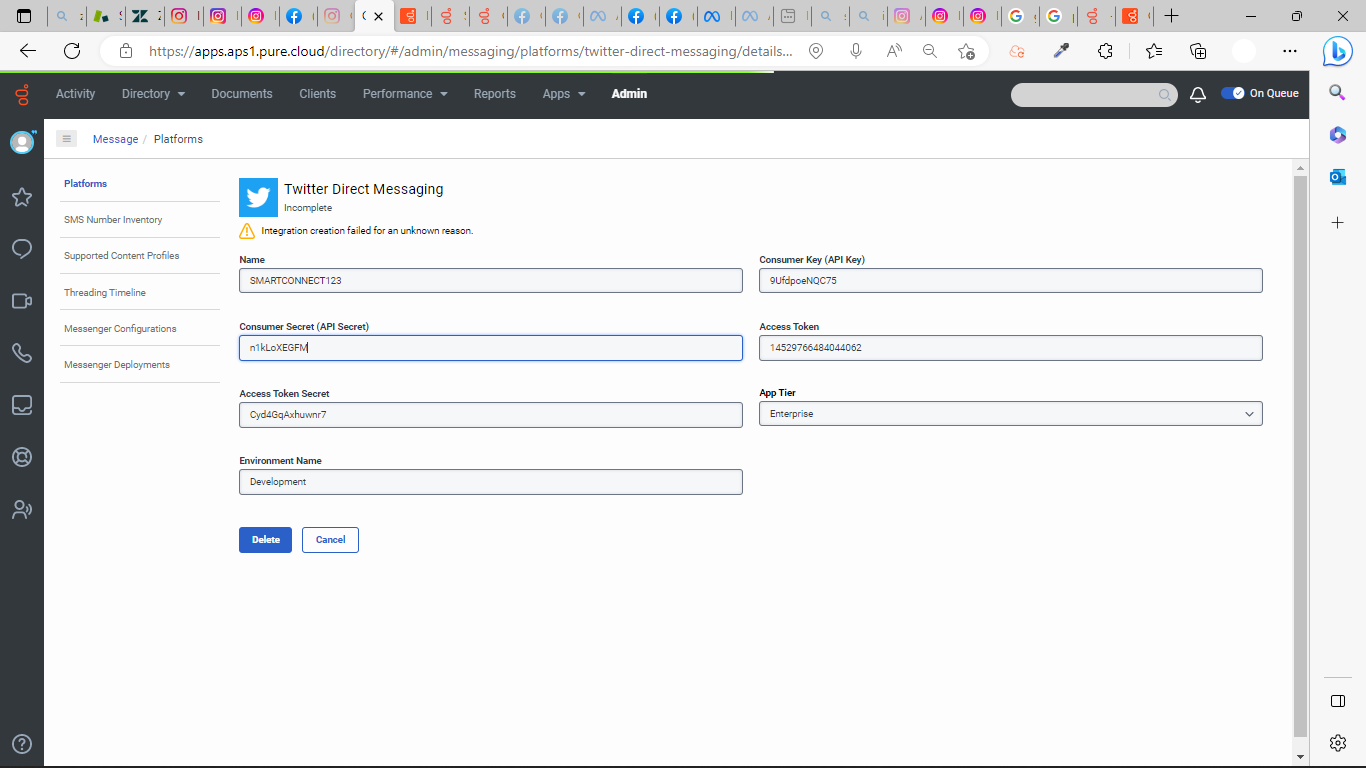Screen dimensions: 1366x768
Task: Click in the Name input field
Action: pyautogui.click(x=491, y=281)
